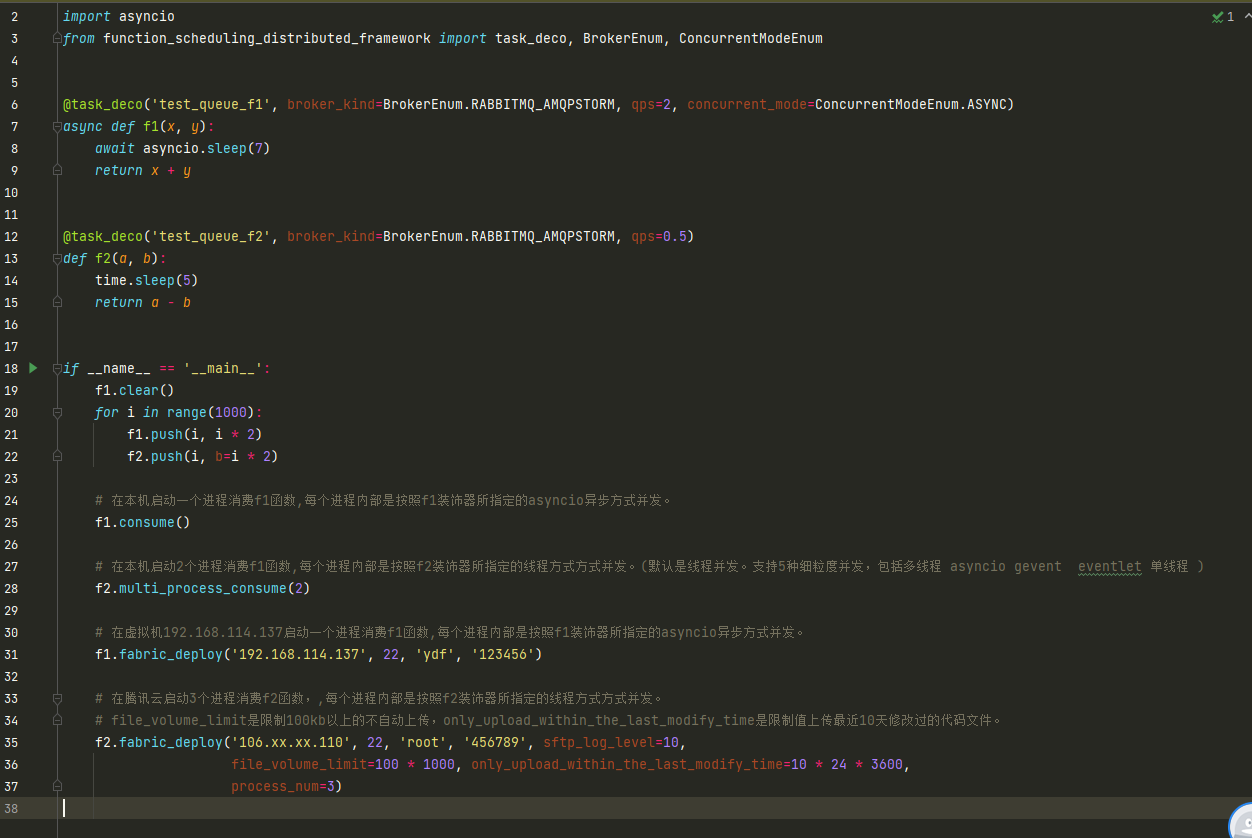
Task: Click 'gevent' in the line 27 comment
Action: (x=1038, y=566)
